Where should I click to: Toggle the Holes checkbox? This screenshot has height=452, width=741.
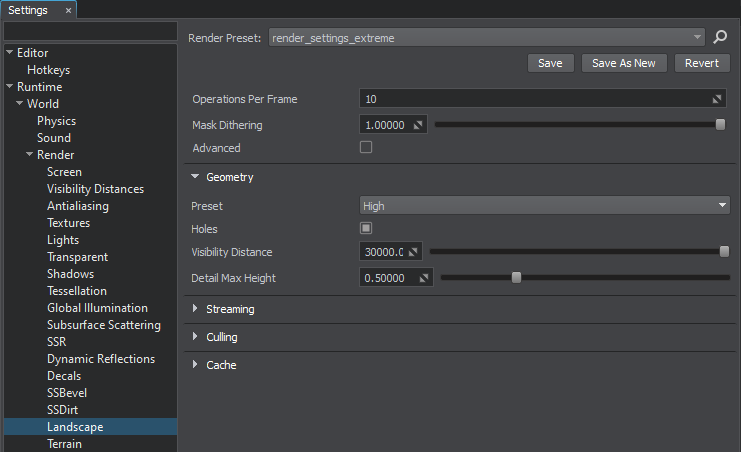coord(366,229)
